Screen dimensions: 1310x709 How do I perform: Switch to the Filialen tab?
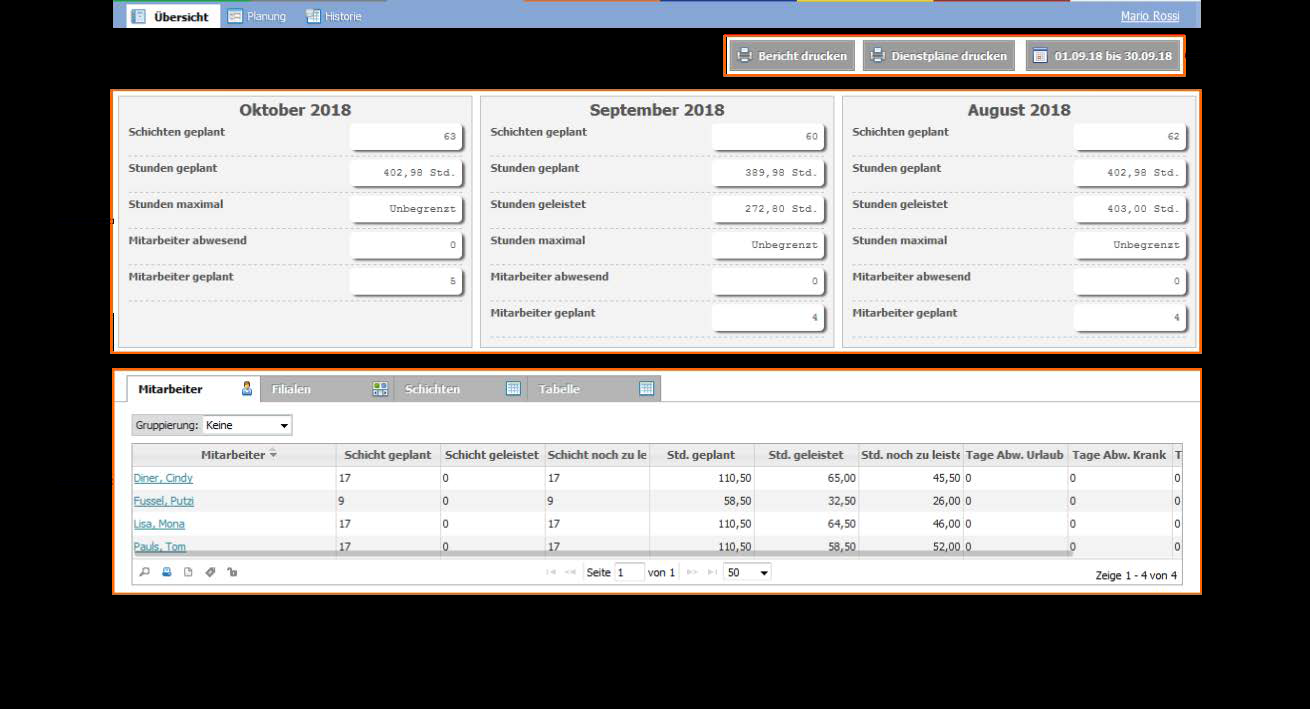tap(327, 389)
